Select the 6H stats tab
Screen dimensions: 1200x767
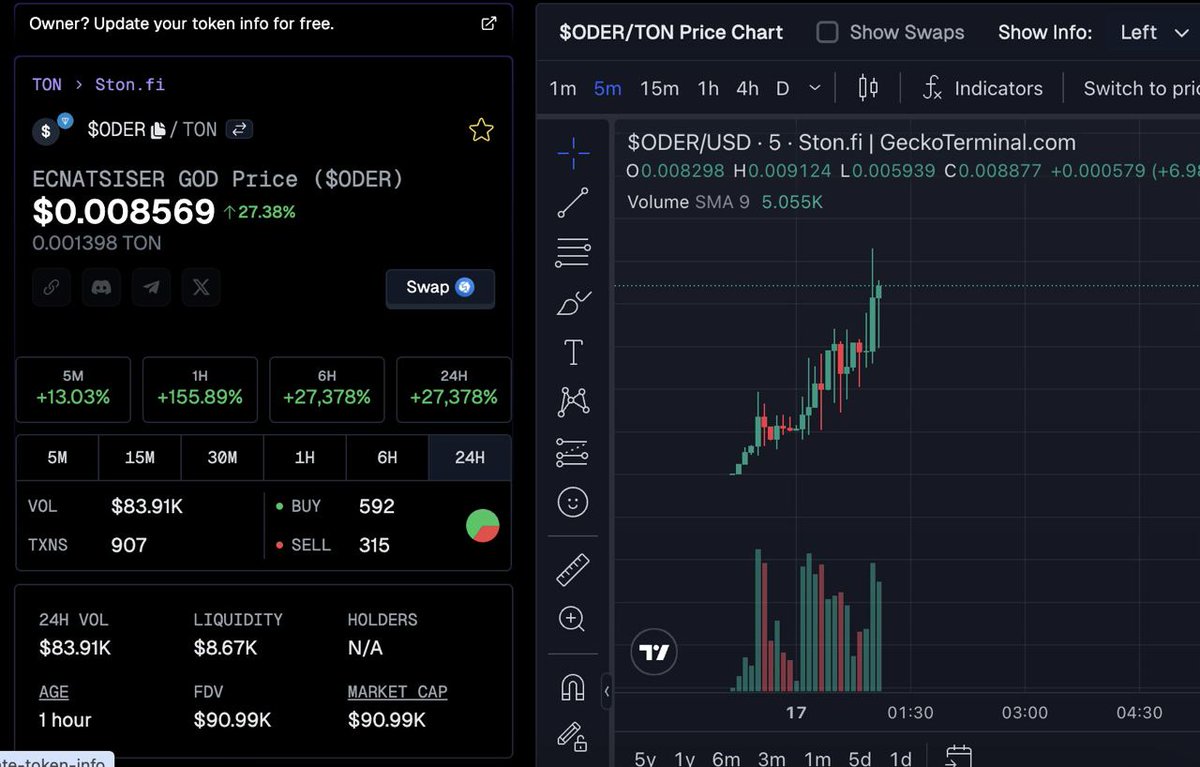click(387, 457)
